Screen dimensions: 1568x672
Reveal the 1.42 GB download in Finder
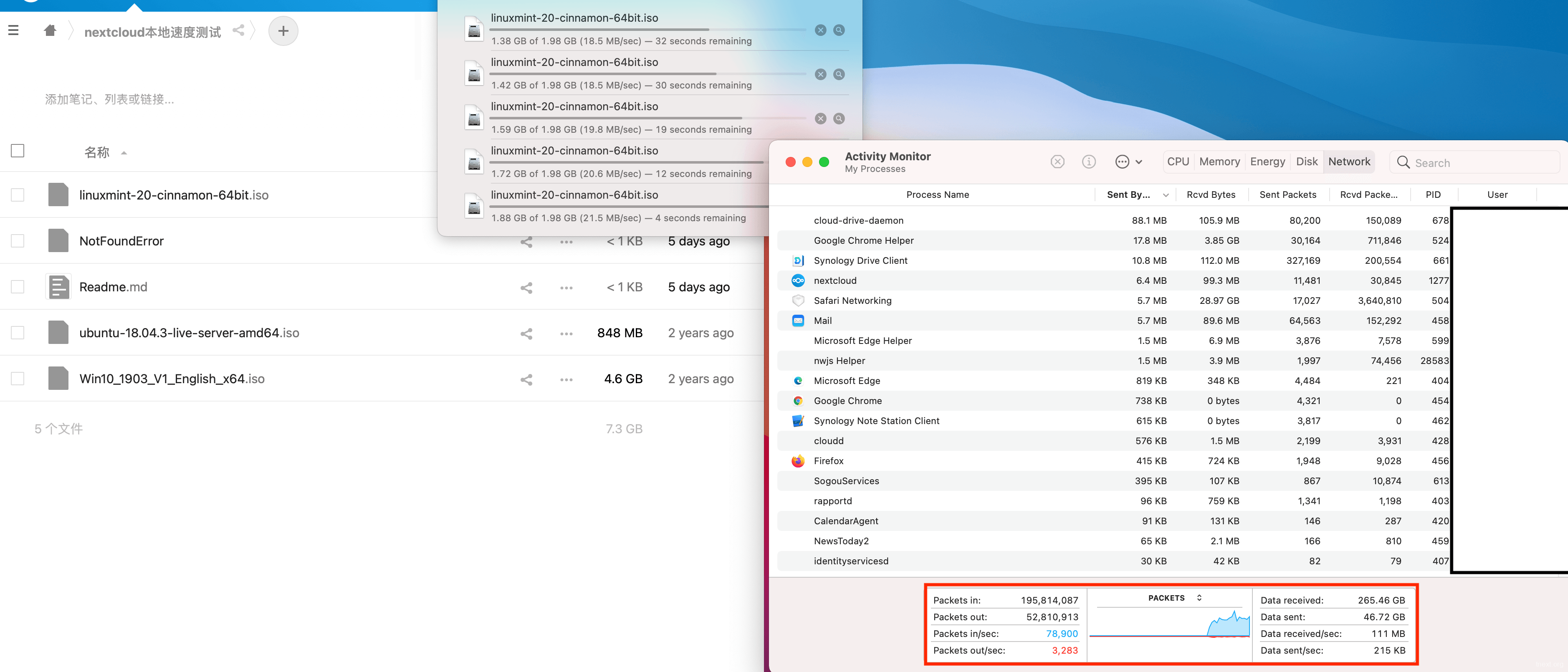839,74
